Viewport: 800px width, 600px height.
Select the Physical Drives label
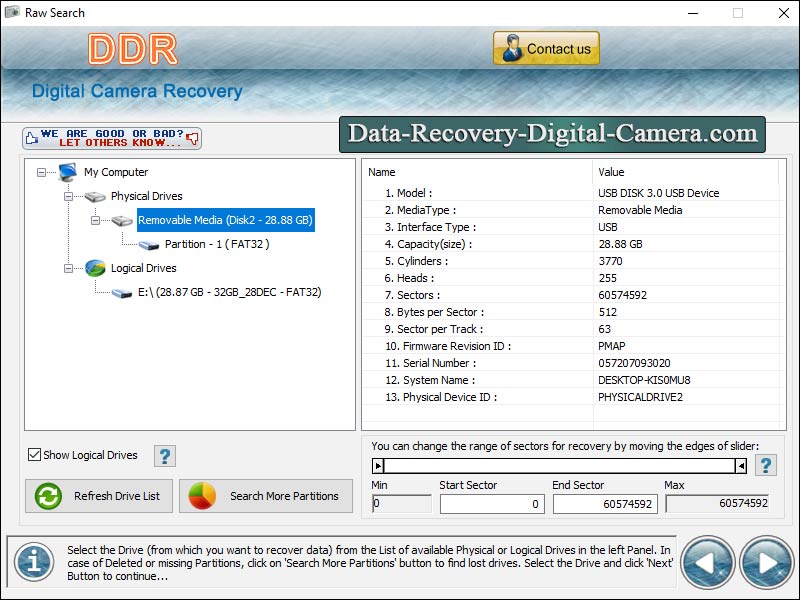pos(146,196)
